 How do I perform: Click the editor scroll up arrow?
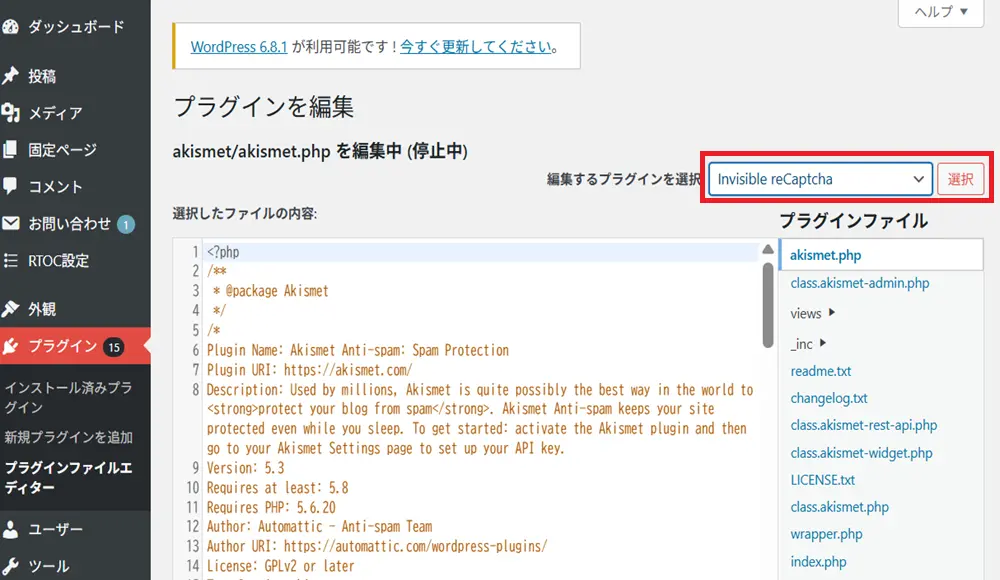(x=768, y=249)
